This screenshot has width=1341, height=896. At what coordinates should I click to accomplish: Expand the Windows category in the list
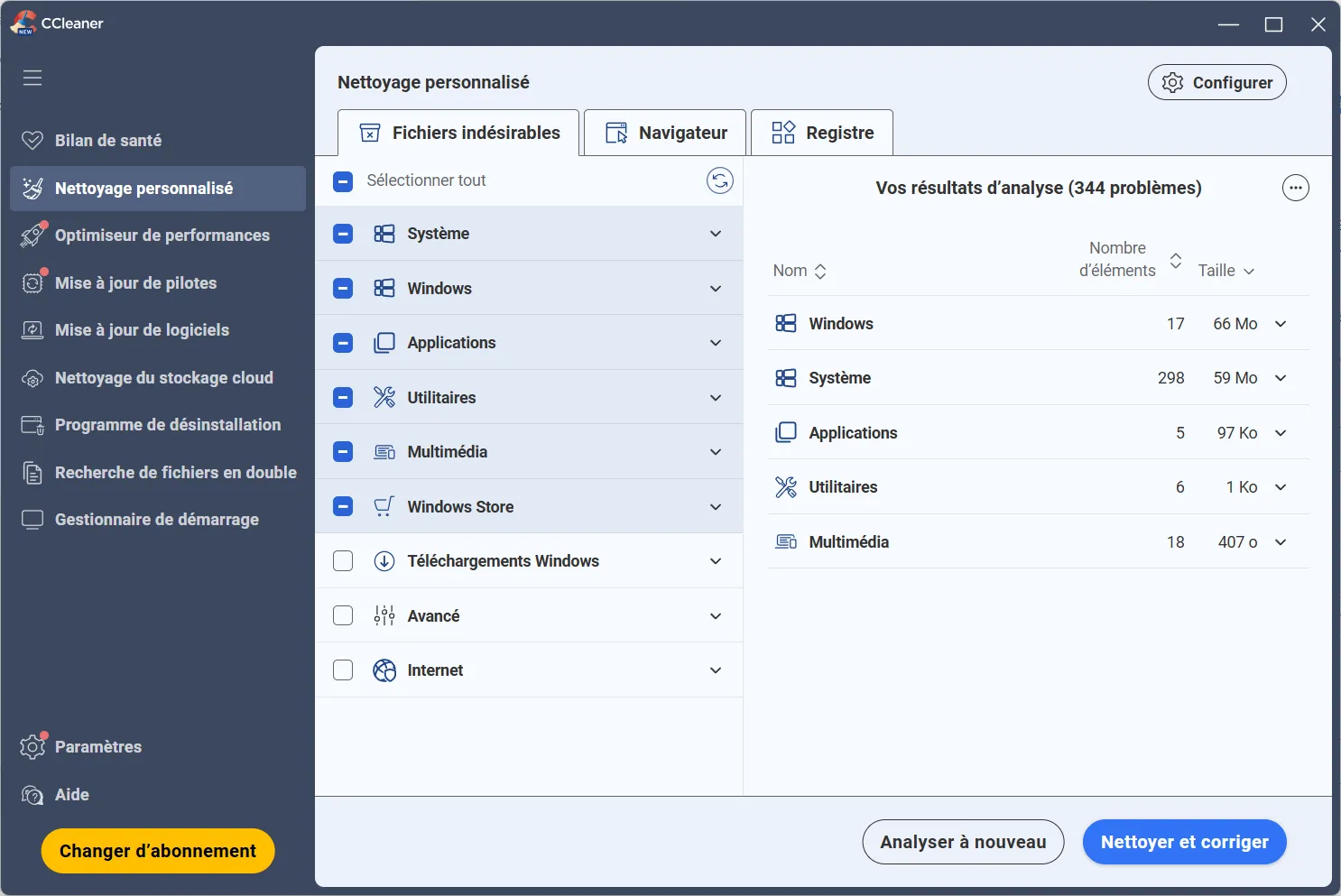point(716,289)
